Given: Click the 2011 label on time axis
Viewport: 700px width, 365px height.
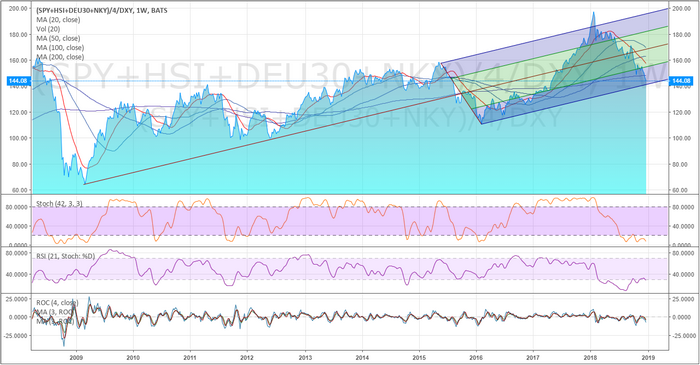Looking at the screenshot, I should (190, 357).
